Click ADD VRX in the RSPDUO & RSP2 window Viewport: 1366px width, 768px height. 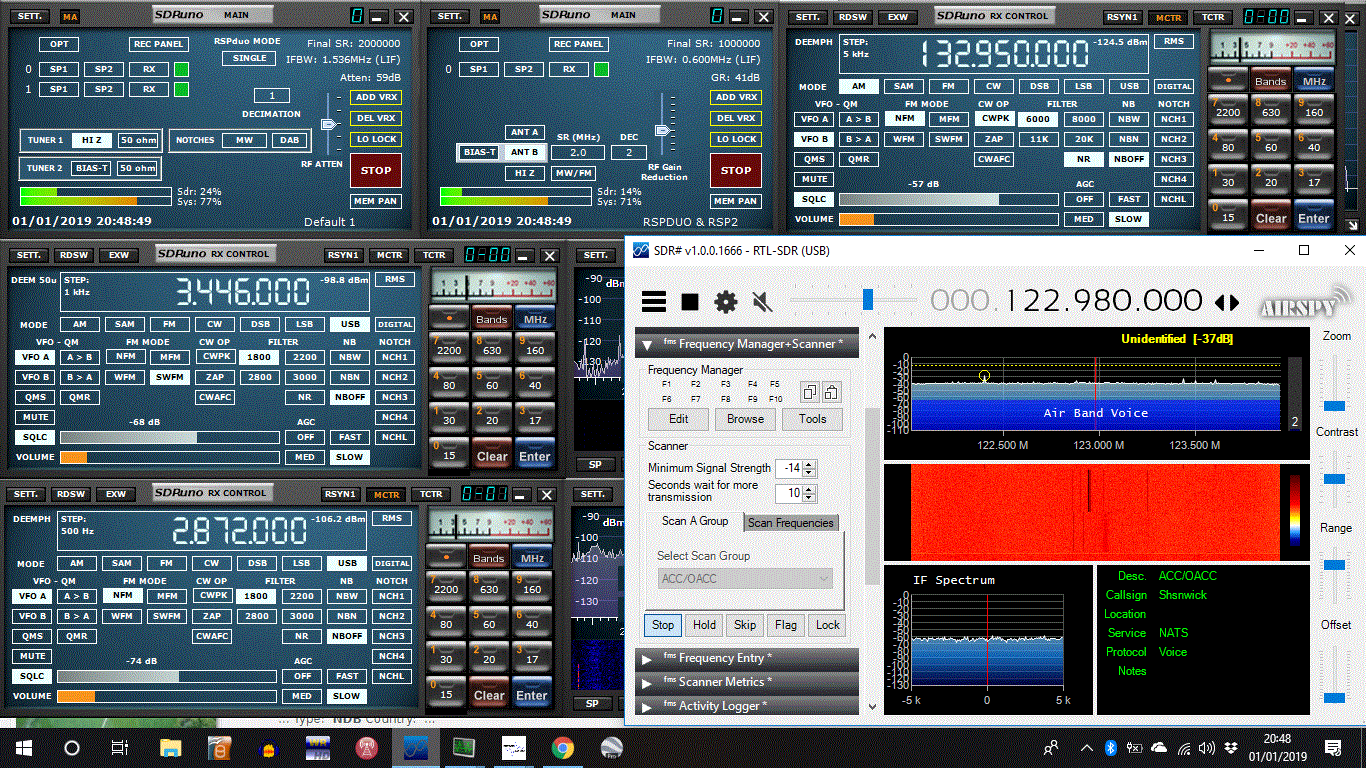coord(736,97)
